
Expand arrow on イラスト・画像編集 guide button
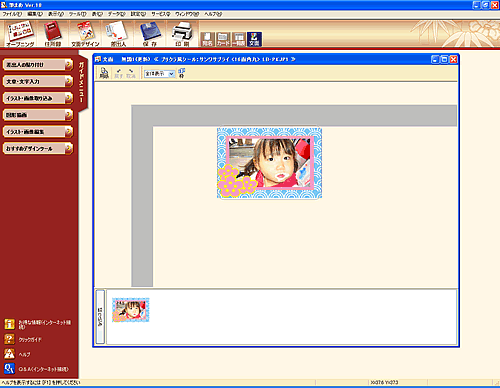pos(68,132)
